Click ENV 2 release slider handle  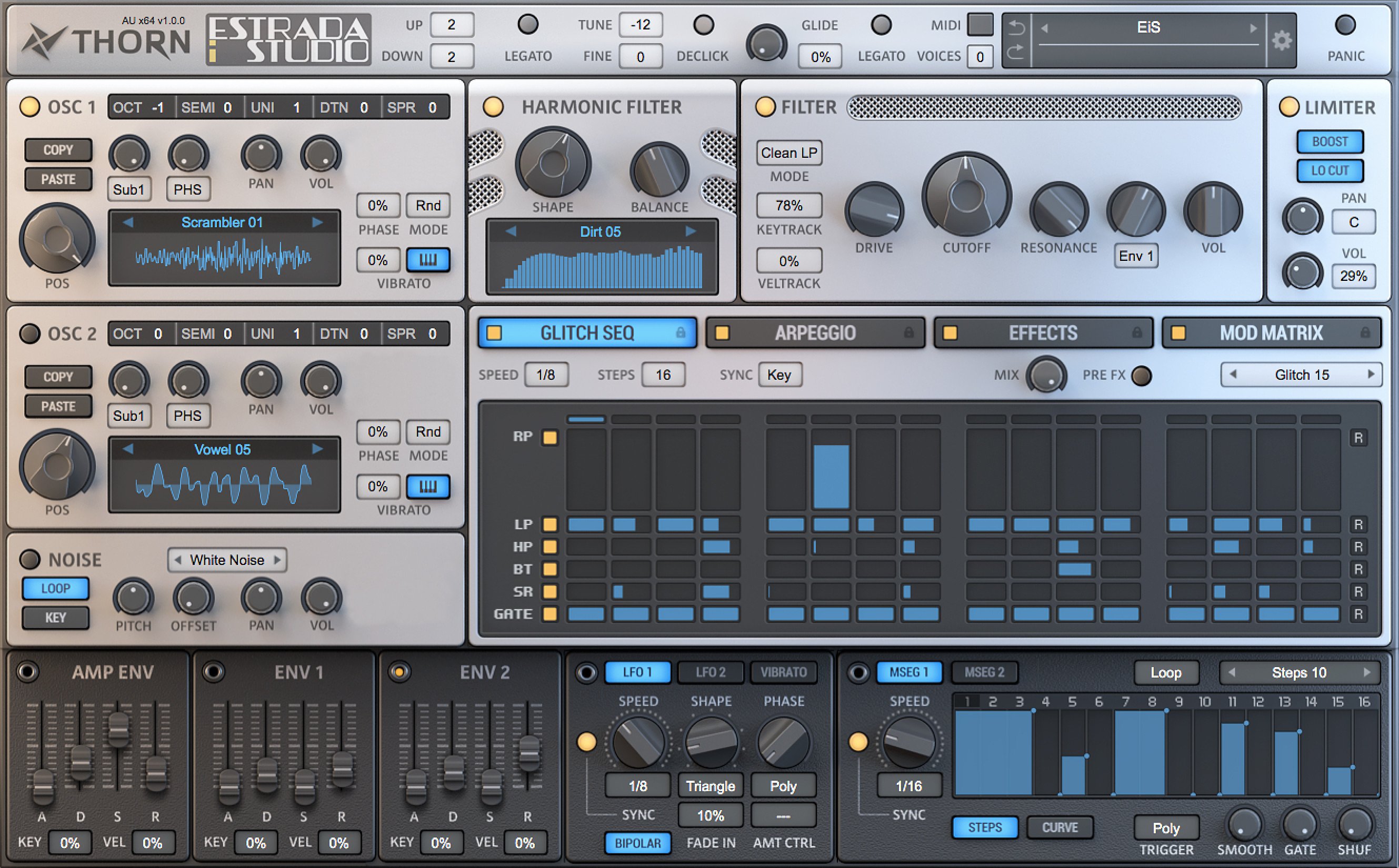(529, 753)
